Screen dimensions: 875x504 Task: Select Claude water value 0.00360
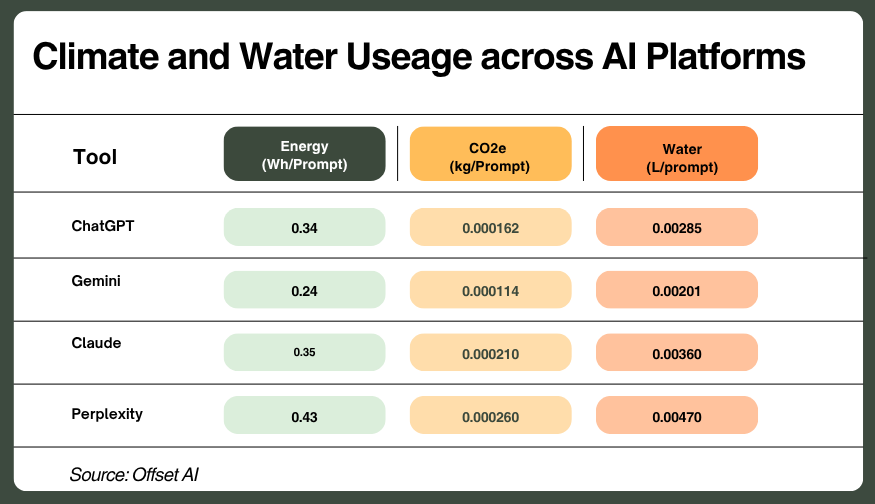point(677,353)
